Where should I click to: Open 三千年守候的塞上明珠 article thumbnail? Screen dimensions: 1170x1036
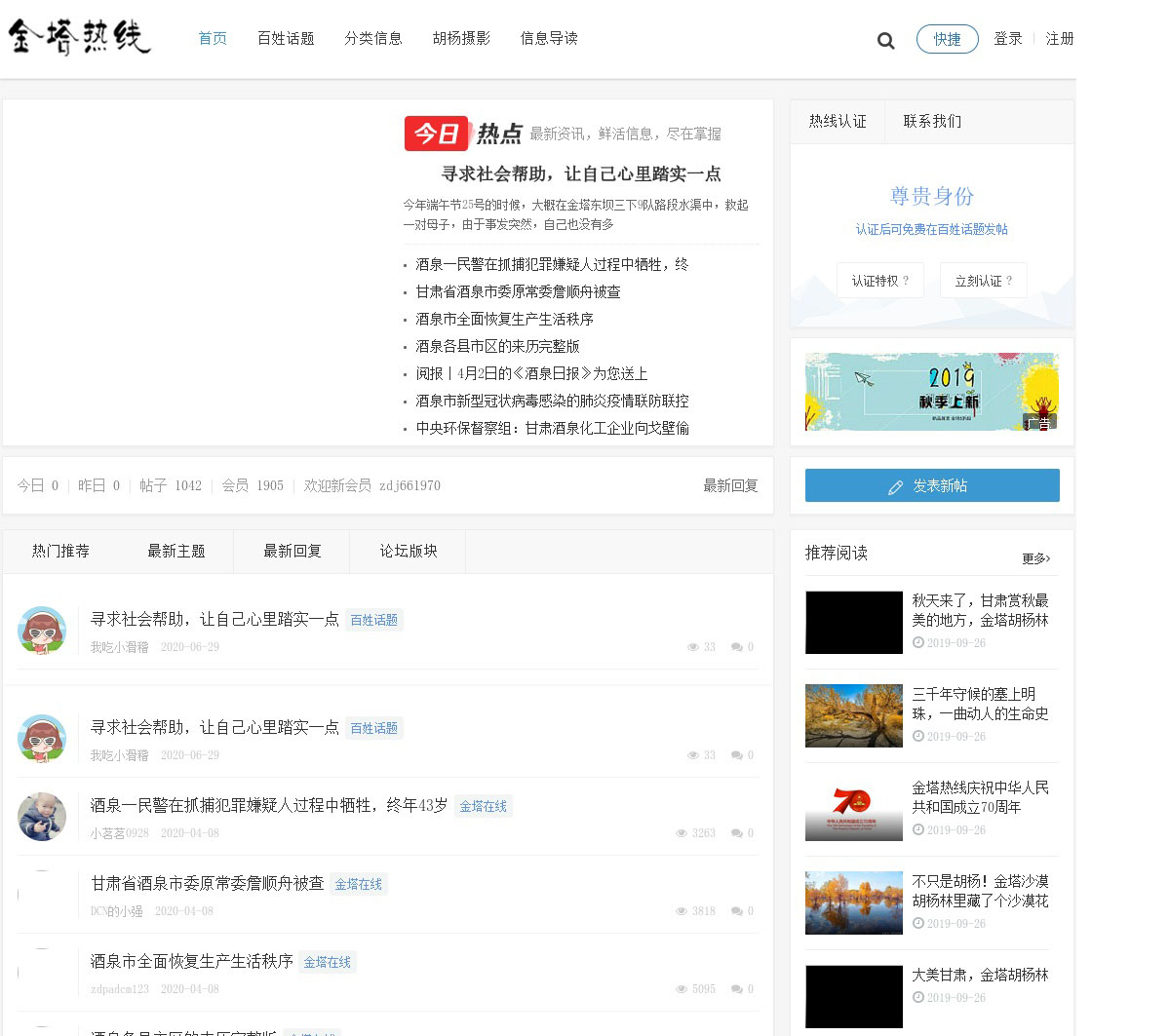(853, 715)
